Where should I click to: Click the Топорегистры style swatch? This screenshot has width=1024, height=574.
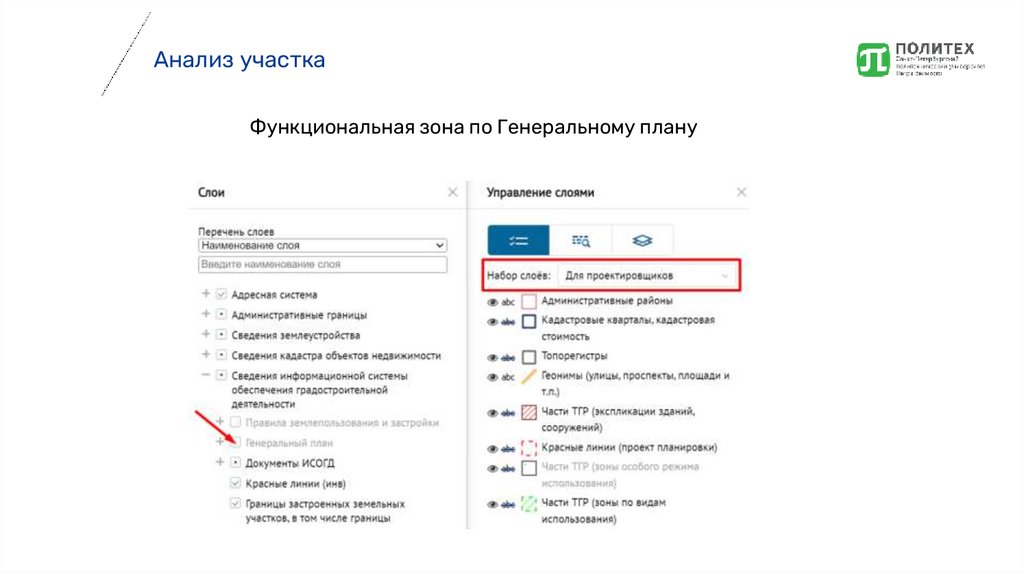529,357
